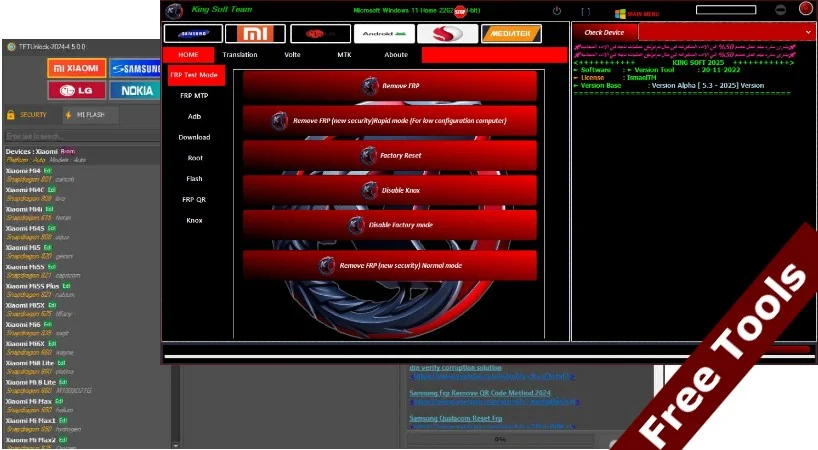Click the Remove FRP button
Image resolution: width=818 pixels, height=450 pixels.
(x=390, y=87)
